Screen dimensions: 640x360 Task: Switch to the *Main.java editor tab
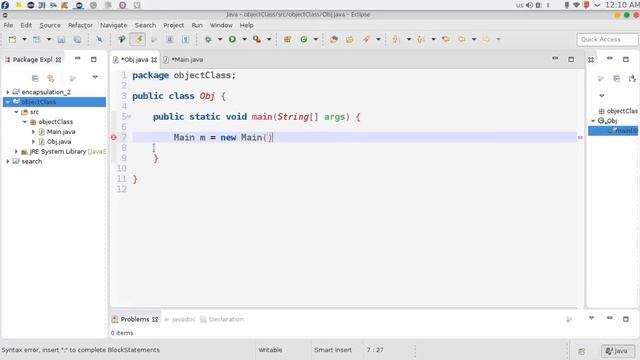click(183, 60)
